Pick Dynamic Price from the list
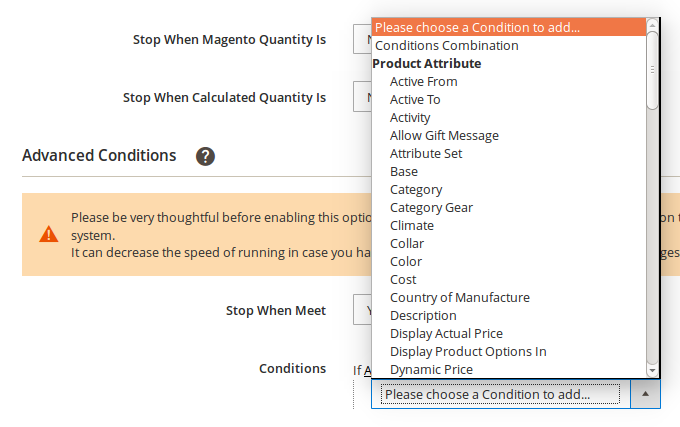 430,369
